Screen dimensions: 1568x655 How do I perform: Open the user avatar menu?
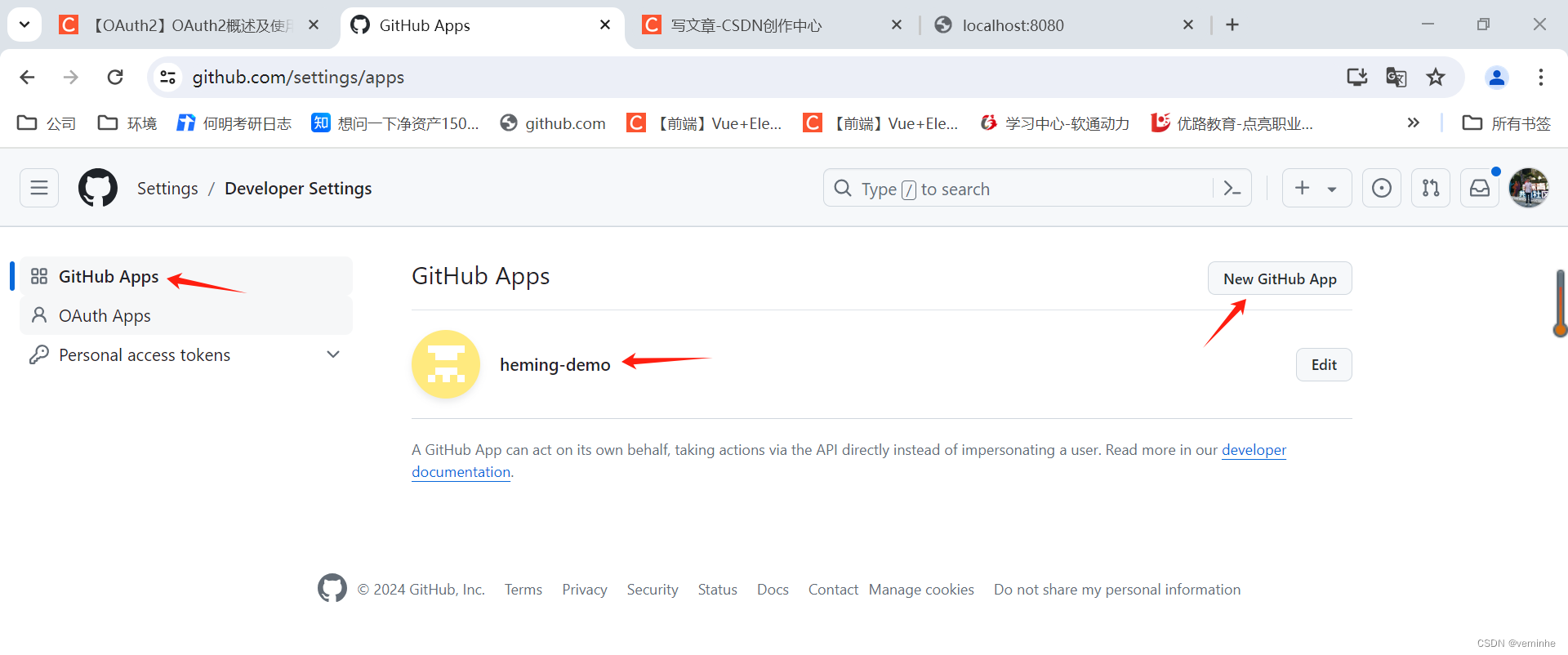coord(1529,188)
